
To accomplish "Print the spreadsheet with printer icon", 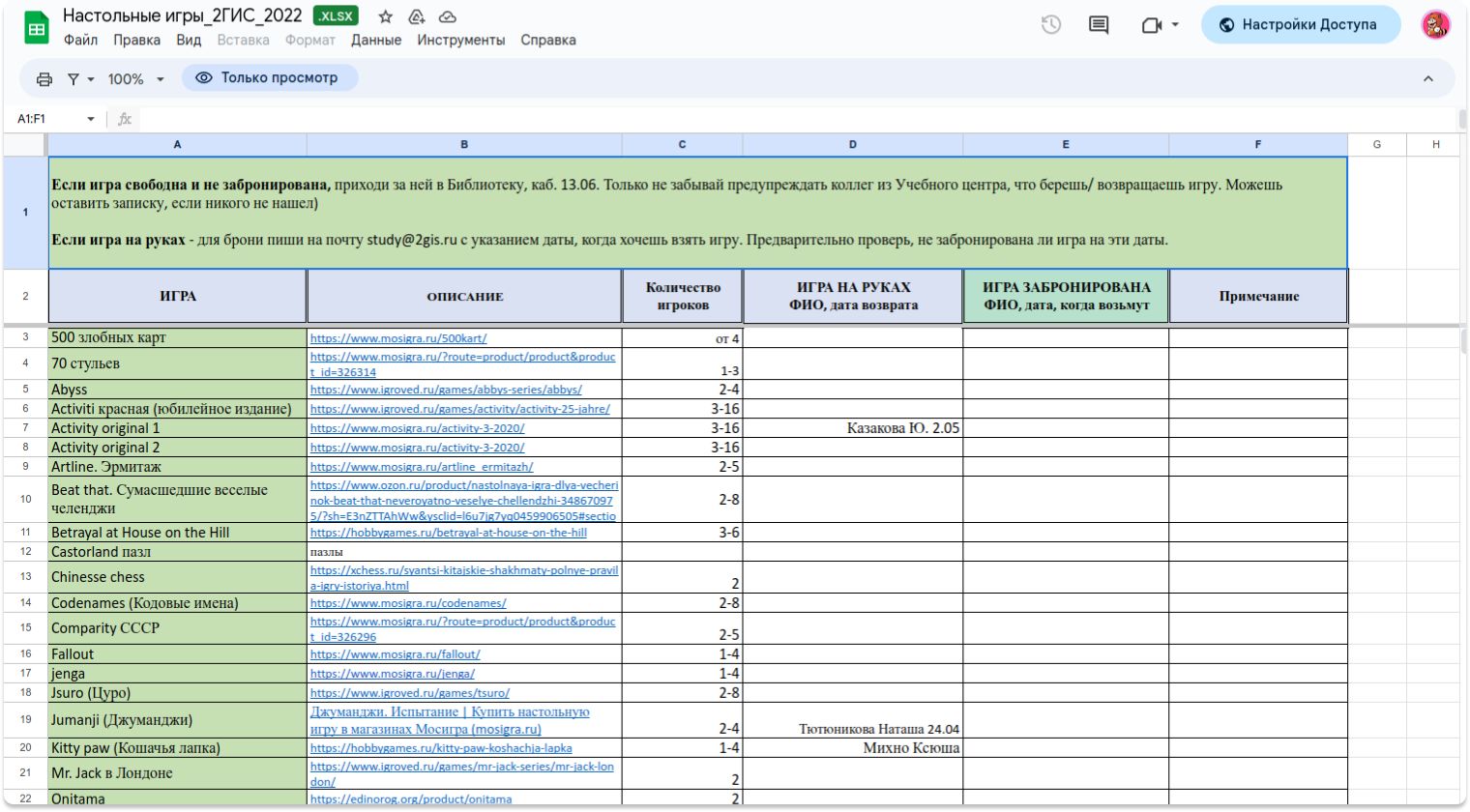I will [x=44, y=79].
